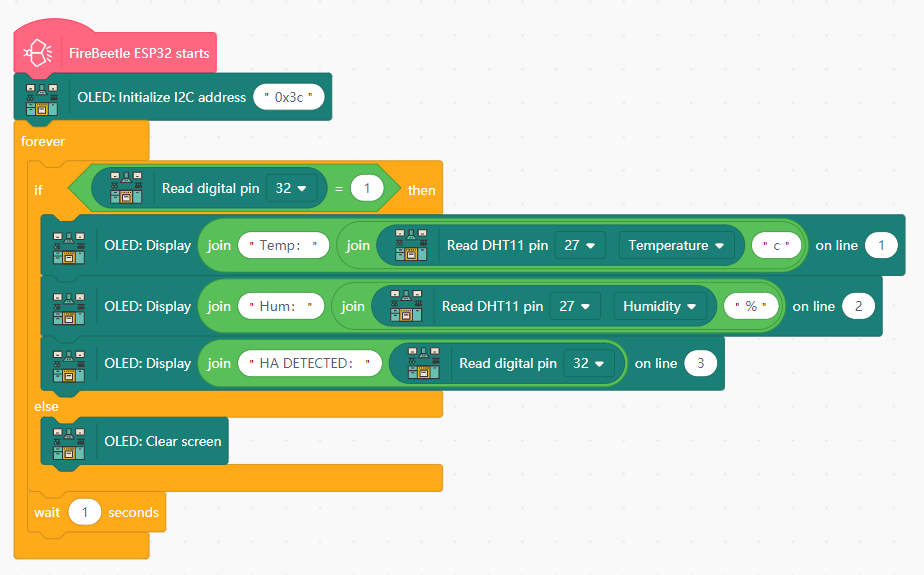Click the "Temp:" text input field
This screenshot has height=575, width=924.
click(x=284, y=245)
